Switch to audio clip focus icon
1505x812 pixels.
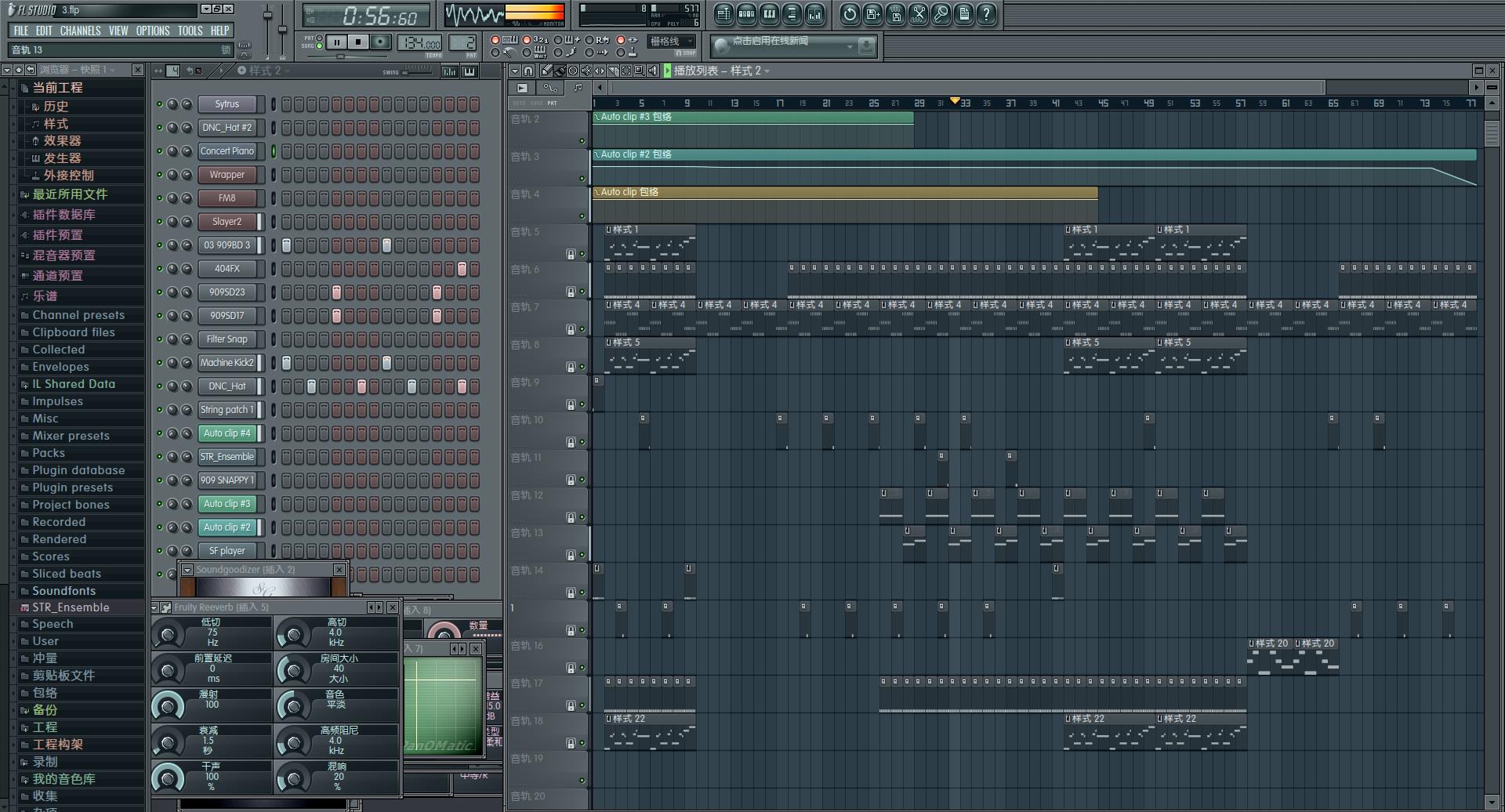click(522, 88)
